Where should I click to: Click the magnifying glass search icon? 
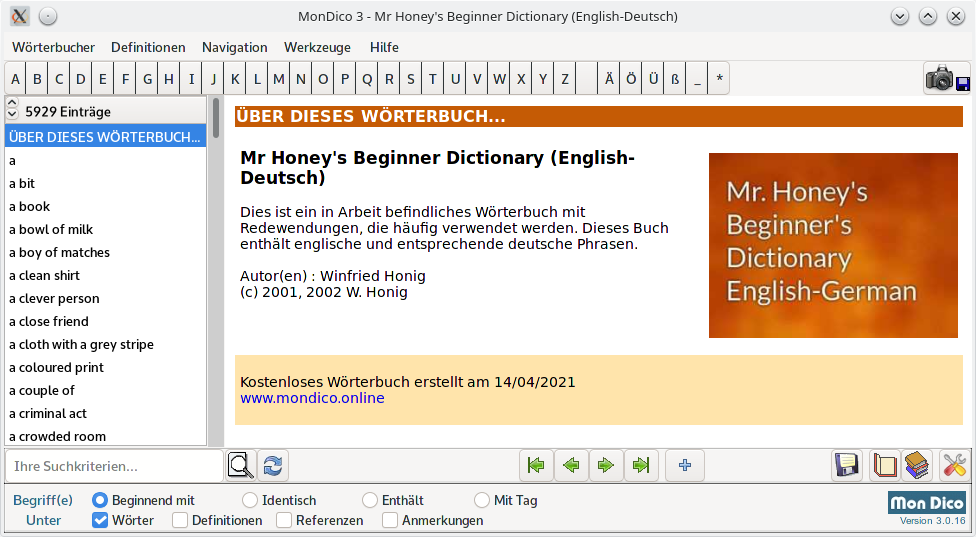pos(240,465)
